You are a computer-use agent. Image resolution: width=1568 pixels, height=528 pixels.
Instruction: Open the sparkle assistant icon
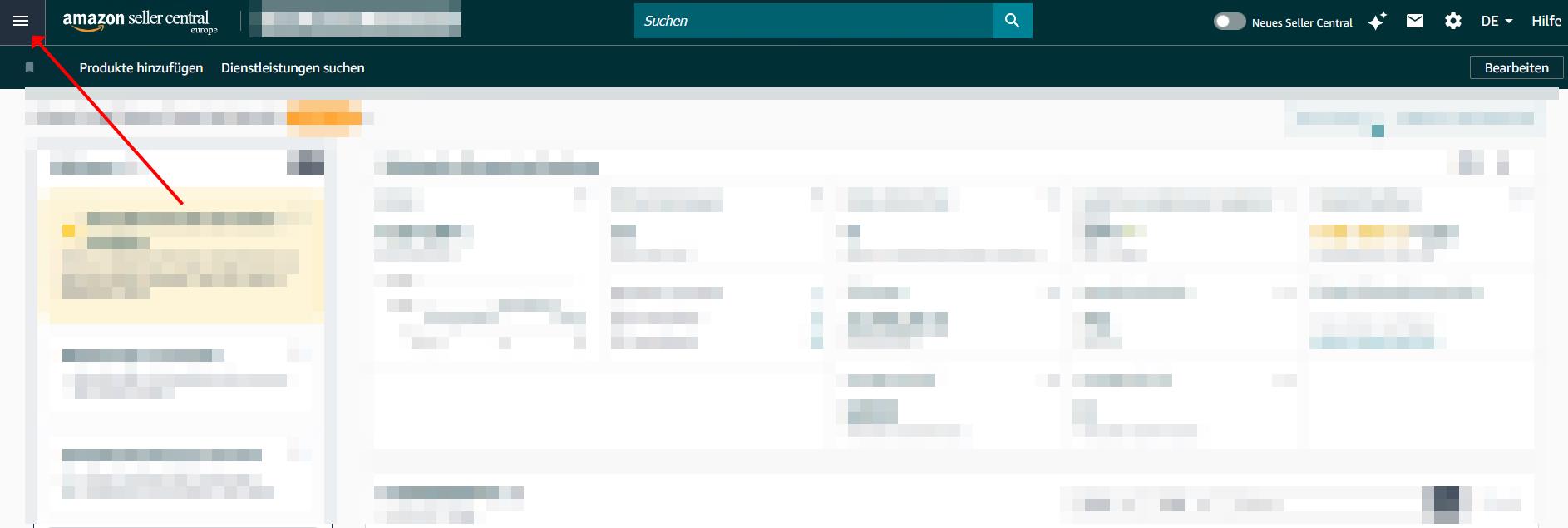pos(1377,22)
